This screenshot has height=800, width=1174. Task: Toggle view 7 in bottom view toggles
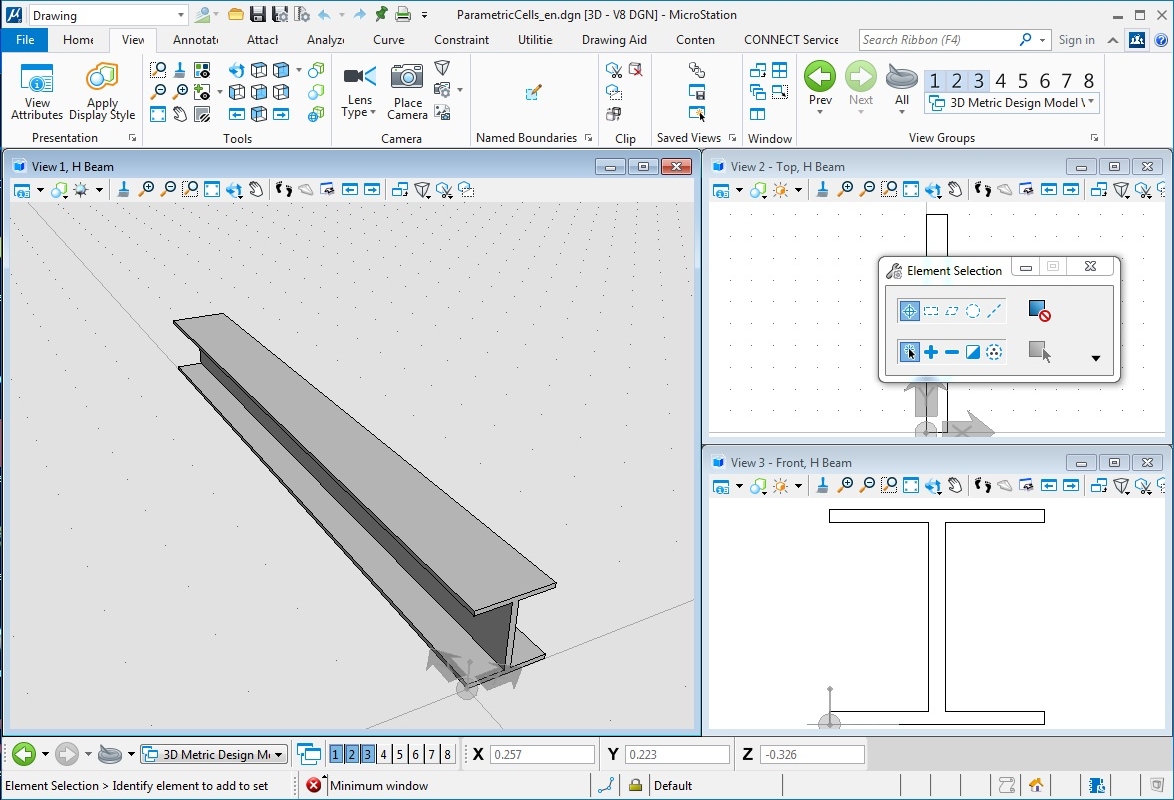click(x=431, y=754)
